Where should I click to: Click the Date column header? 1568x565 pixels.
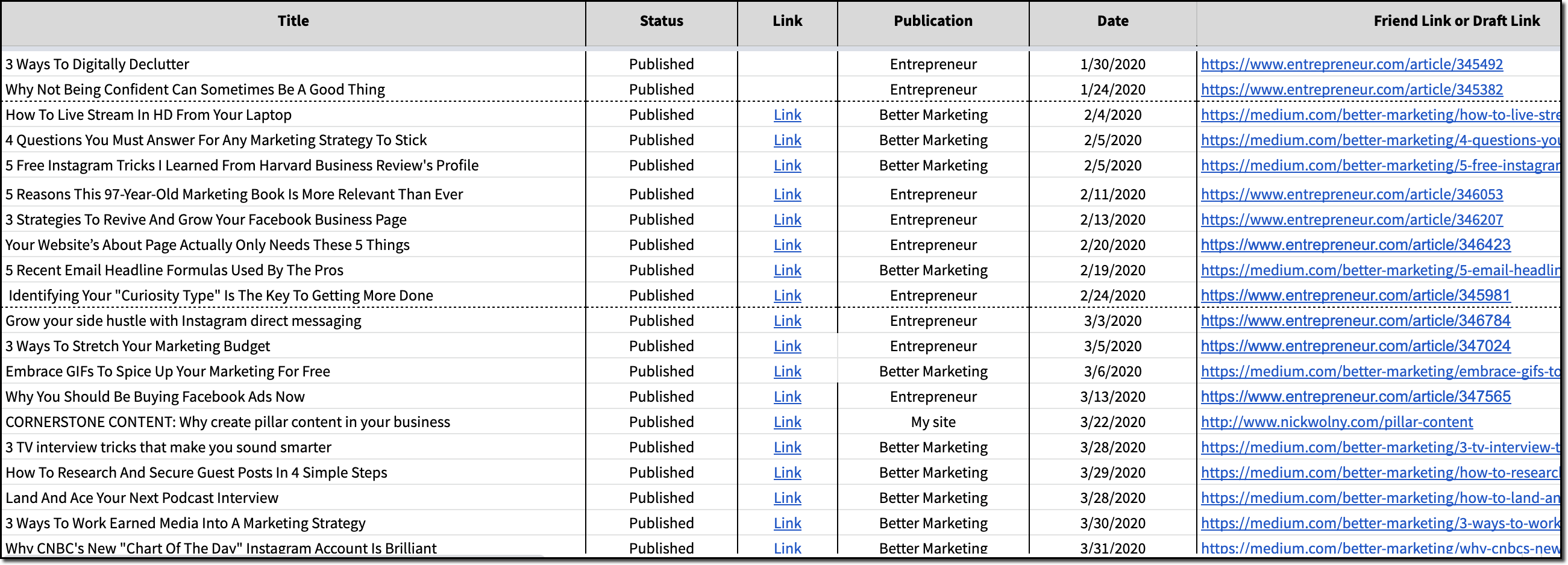1112,21
